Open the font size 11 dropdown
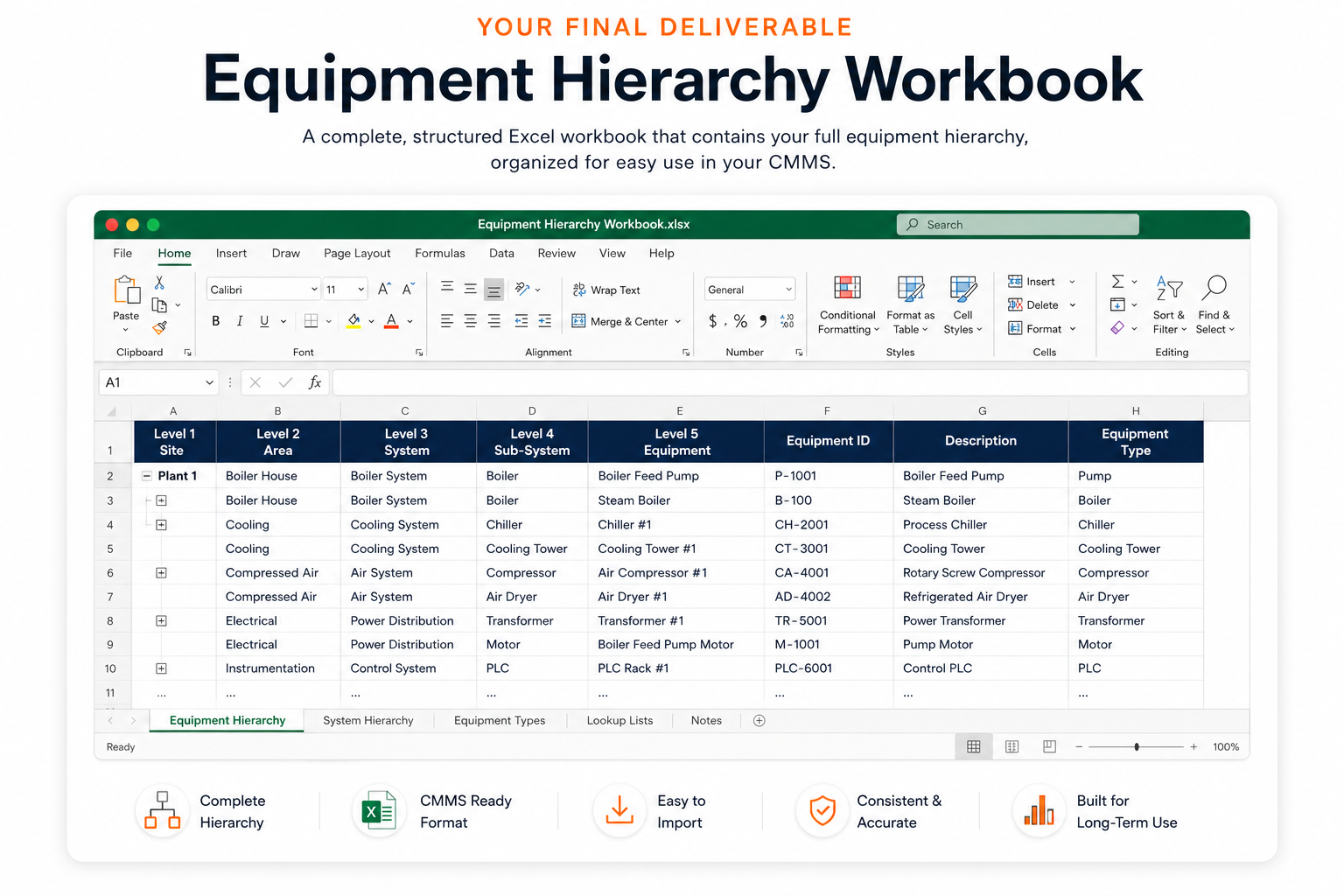This screenshot has width=1344, height=896. pyautogui.click(x=360, y=290)
